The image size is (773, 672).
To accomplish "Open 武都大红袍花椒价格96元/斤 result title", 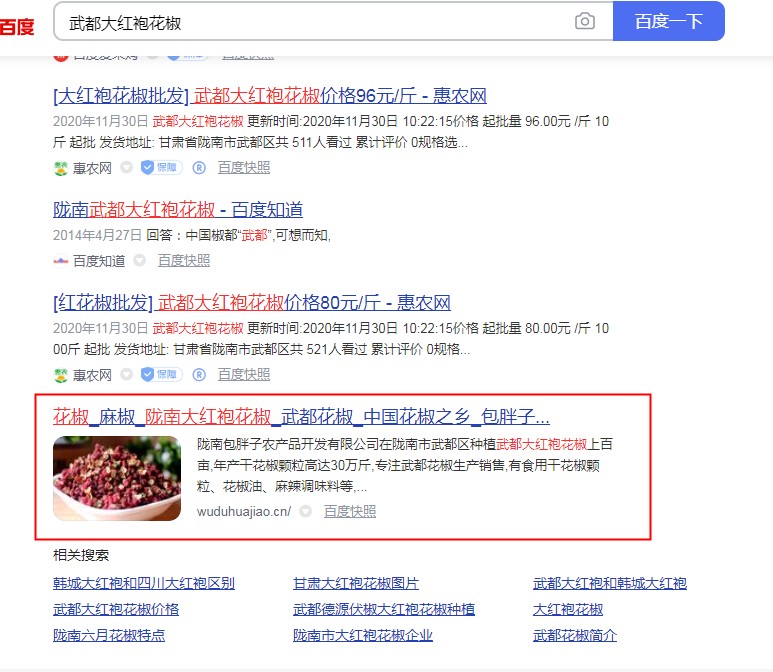I will (270, 96).
